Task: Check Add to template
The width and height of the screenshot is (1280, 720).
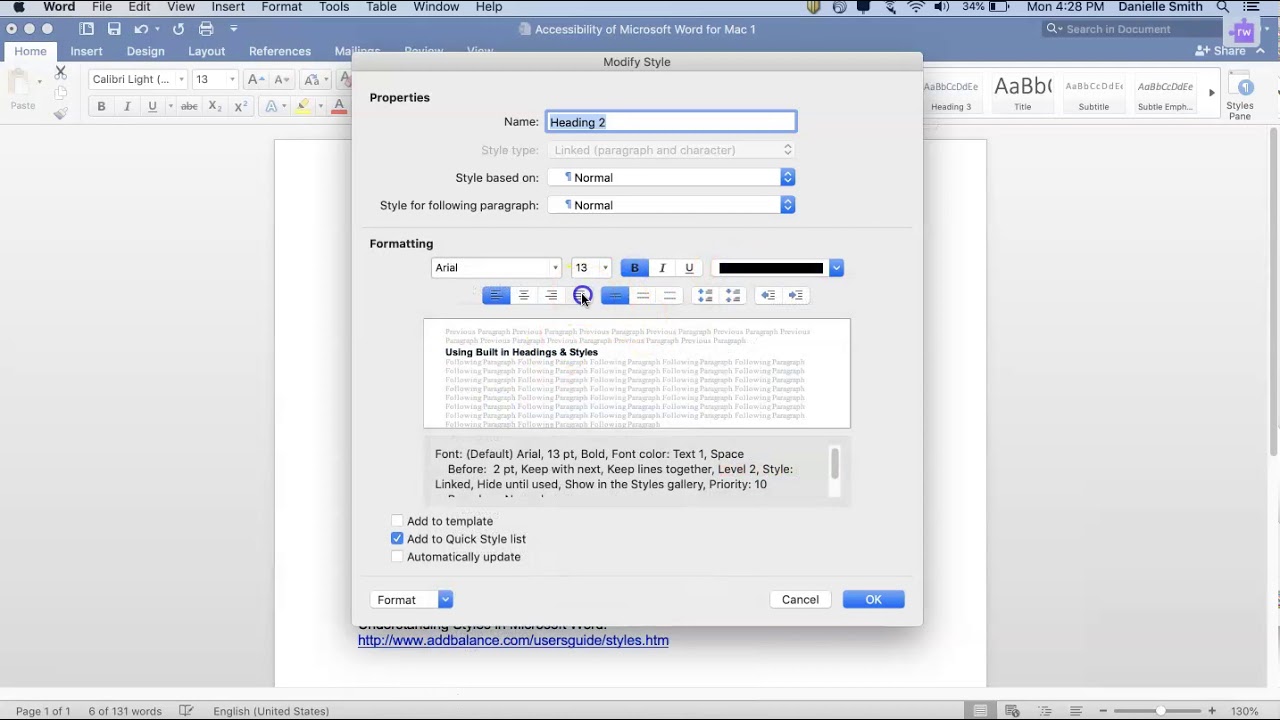Action: (x=397, y=521)
